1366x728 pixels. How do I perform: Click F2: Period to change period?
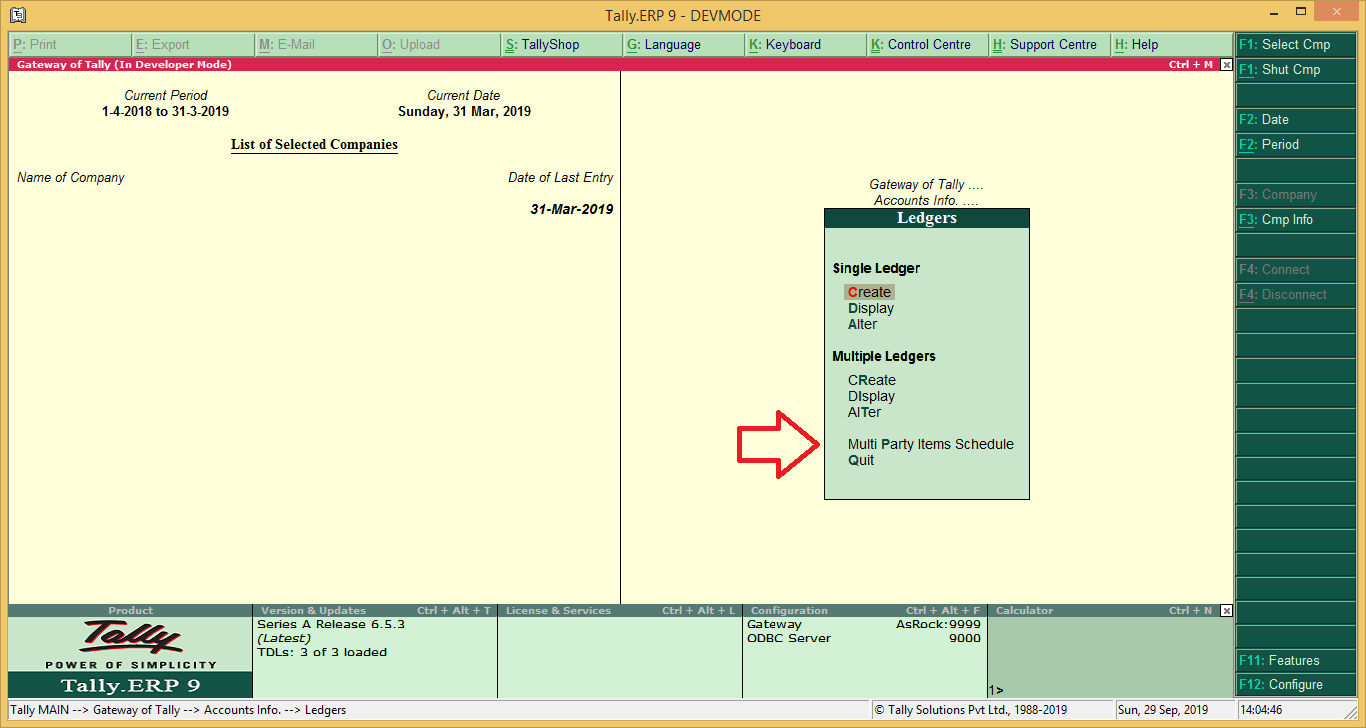1295,144
